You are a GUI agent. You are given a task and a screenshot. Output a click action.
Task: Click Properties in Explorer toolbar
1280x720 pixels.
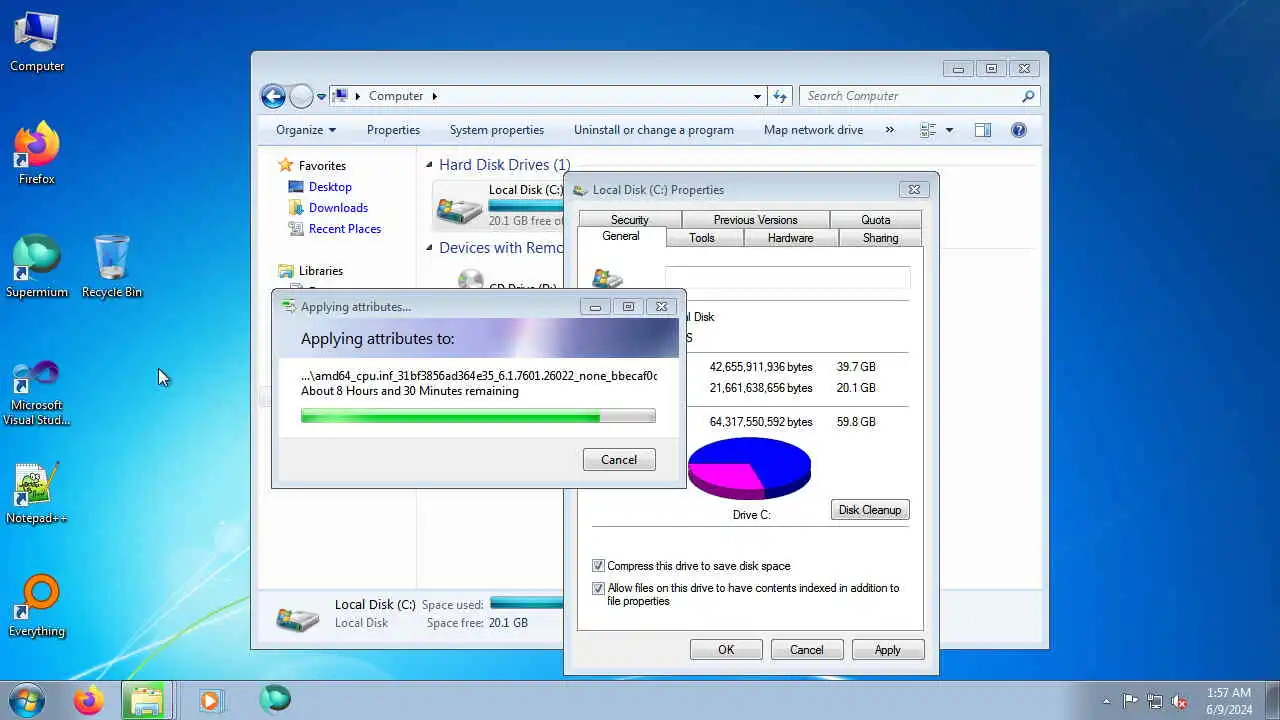(x=393, y=130)
